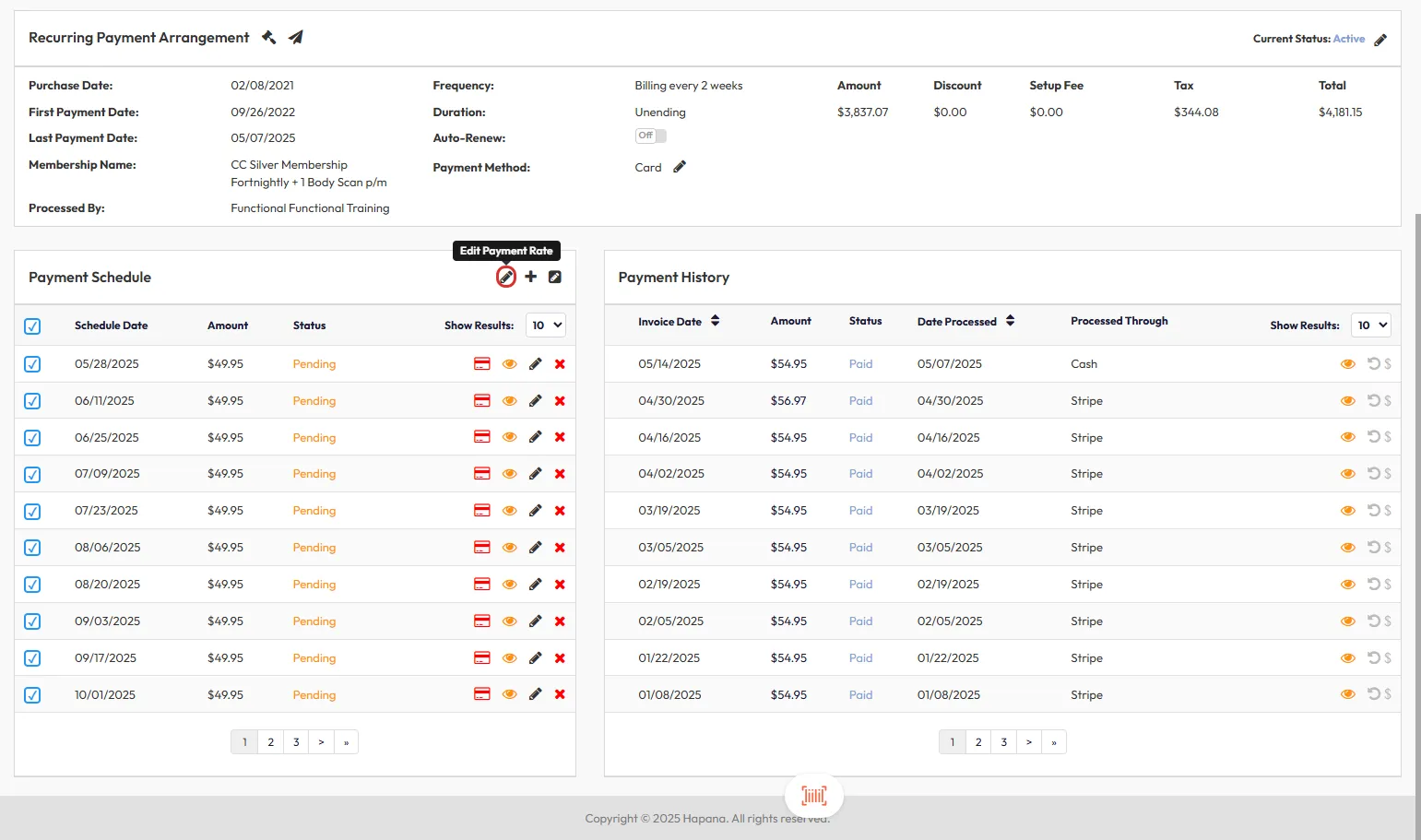Screen dimensions: 1421x840
Task: Open Payment History Show Results dropdown
Action: pyautogui.click(x=1370, y=325)
